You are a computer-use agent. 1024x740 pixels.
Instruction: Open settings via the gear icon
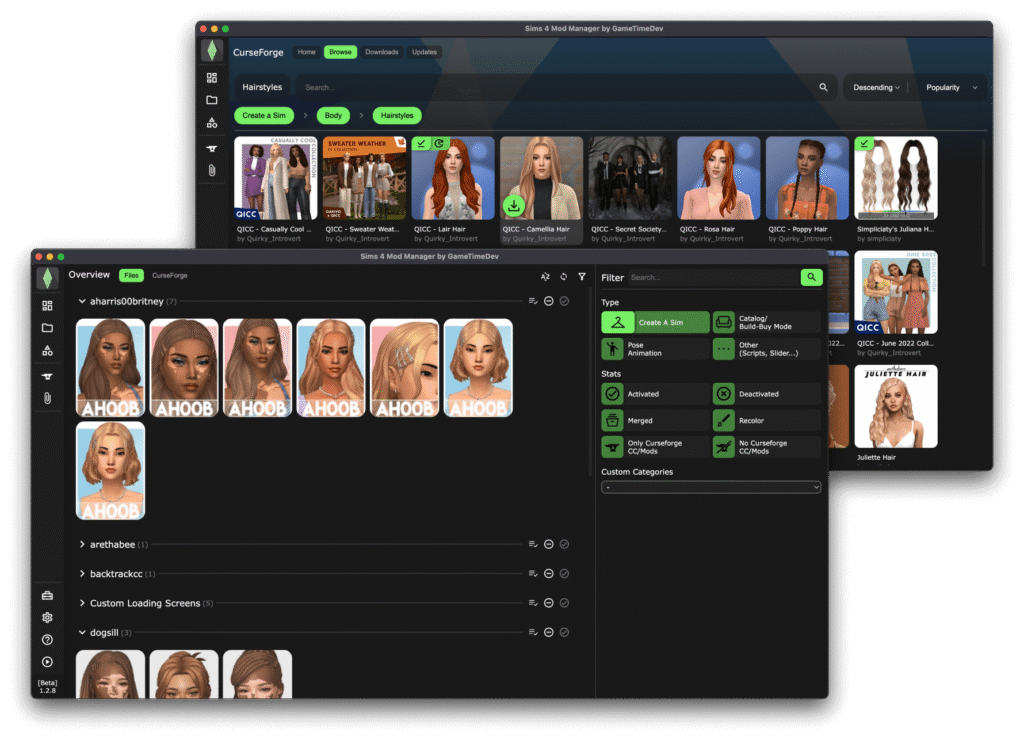47,617
